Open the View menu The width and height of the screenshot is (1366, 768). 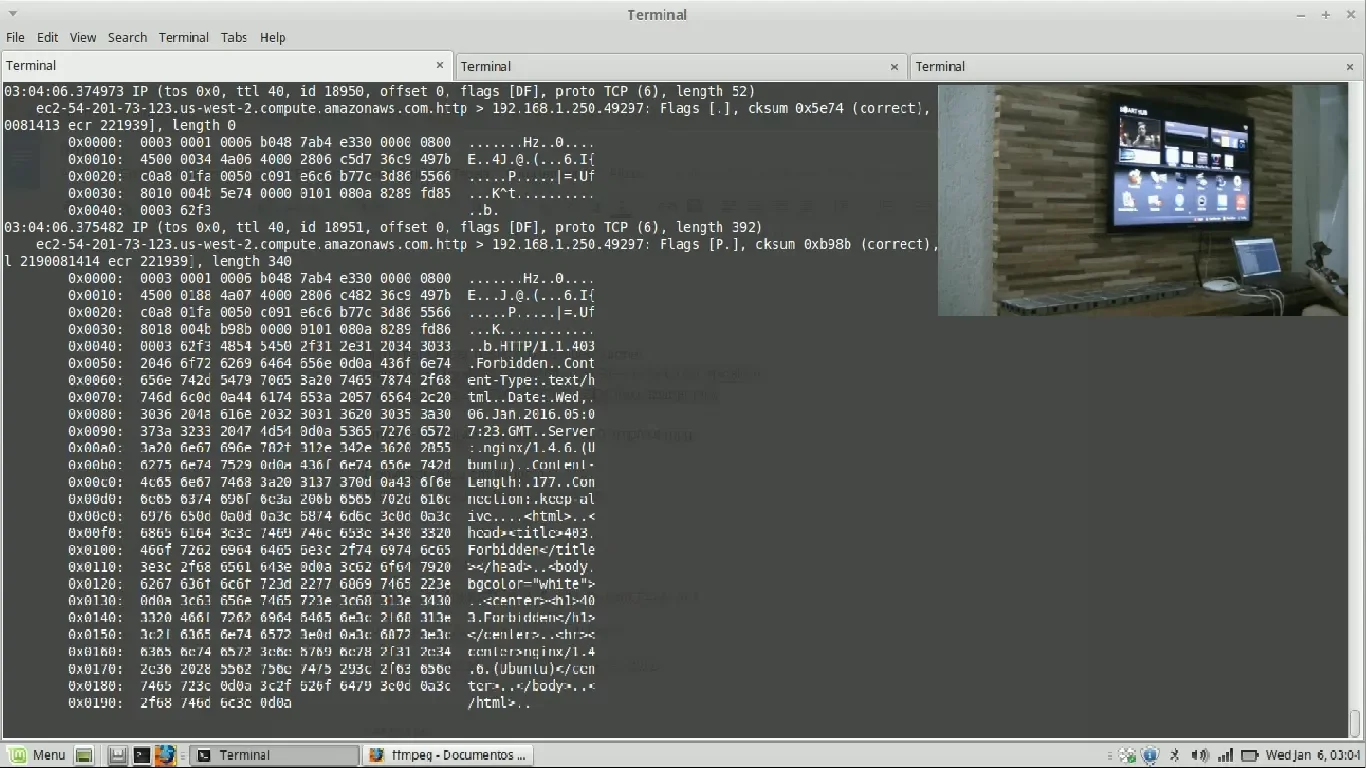pyautogui.click(x=83, y=37)
